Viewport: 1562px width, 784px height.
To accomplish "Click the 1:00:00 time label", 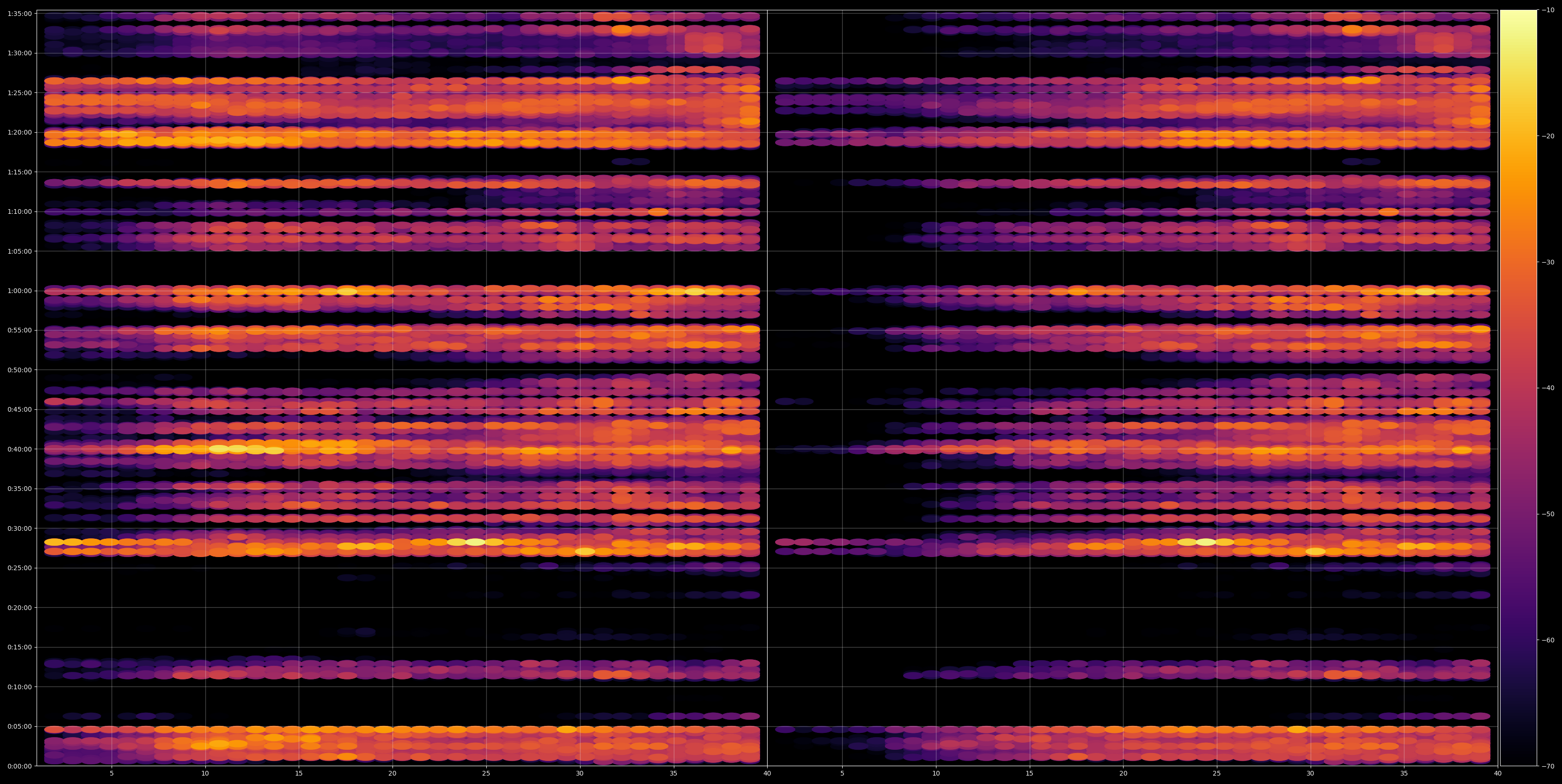I will 19,290.
